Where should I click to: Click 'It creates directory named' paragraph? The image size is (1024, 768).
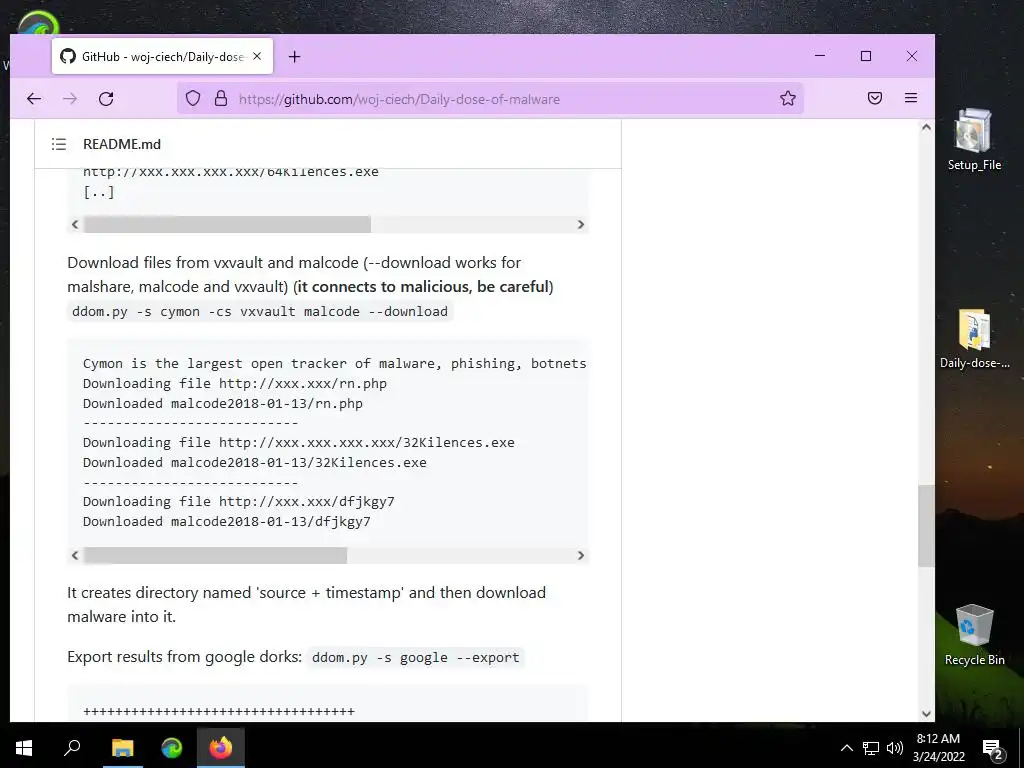click(x=306, y=605)
